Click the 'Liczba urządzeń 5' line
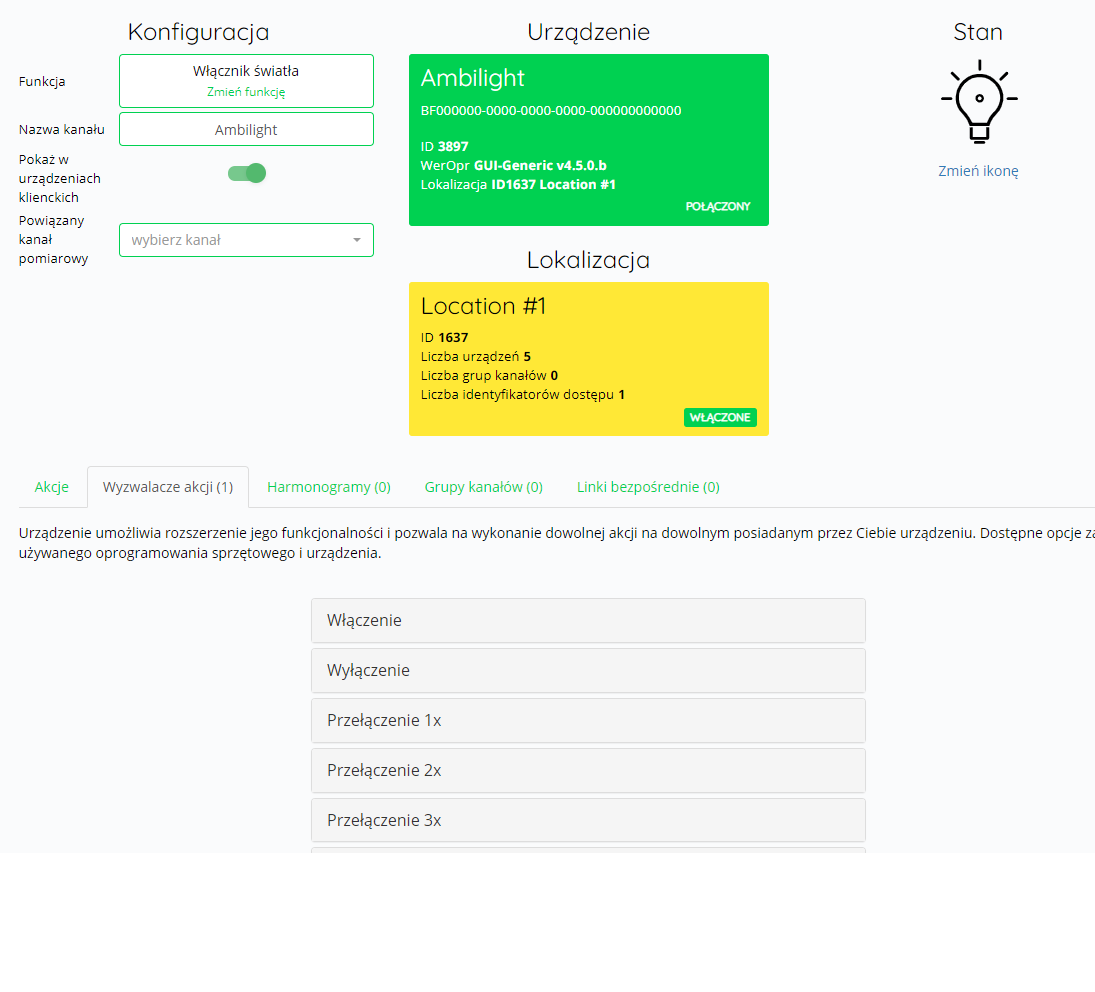Image resolution: width=1095 pixels, height=992 pixels. pos(476,357)
